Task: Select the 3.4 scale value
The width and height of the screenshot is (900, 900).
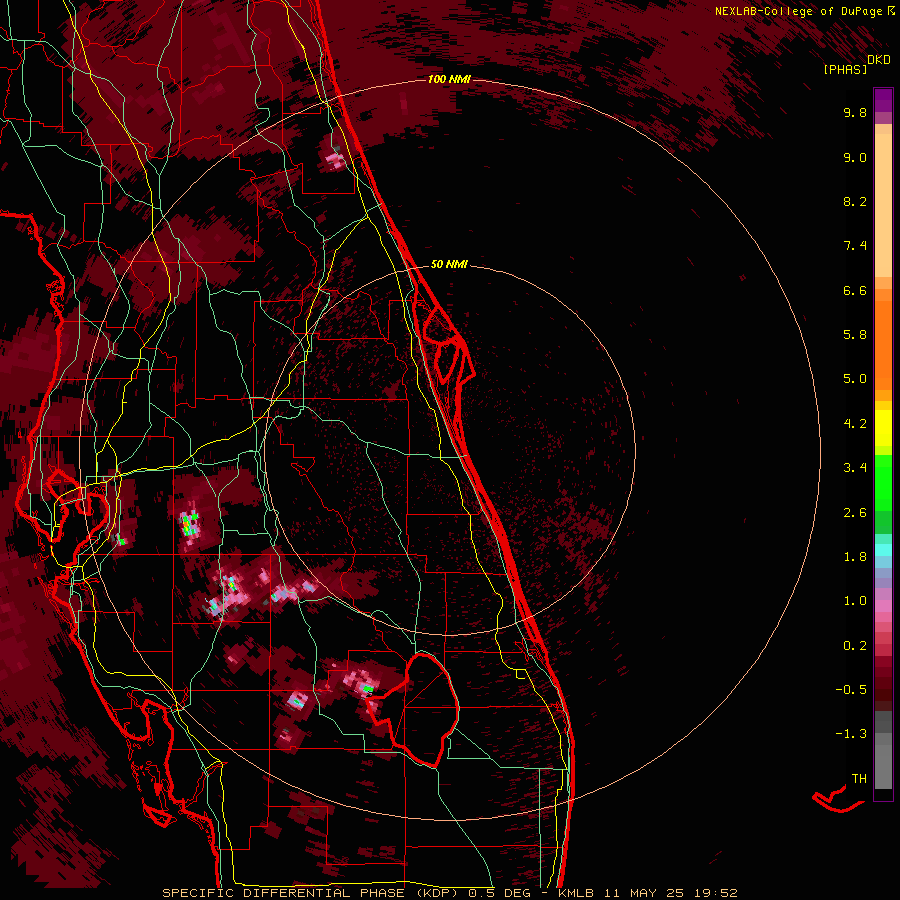Action: 855,468
